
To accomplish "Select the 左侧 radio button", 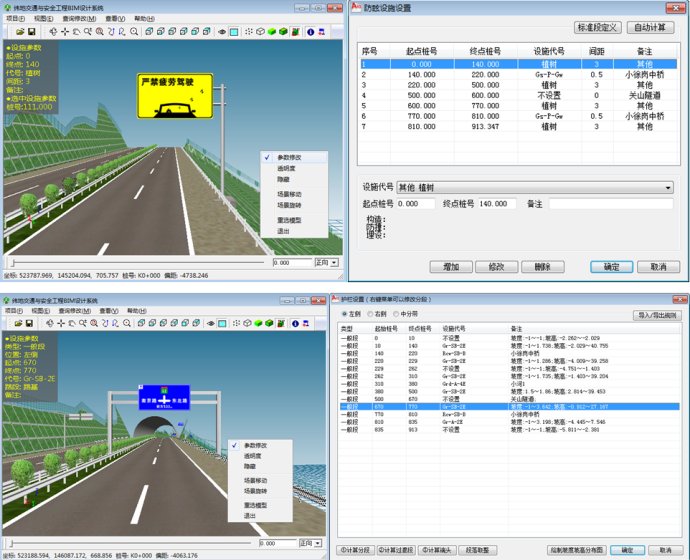I will pos(345,315).
